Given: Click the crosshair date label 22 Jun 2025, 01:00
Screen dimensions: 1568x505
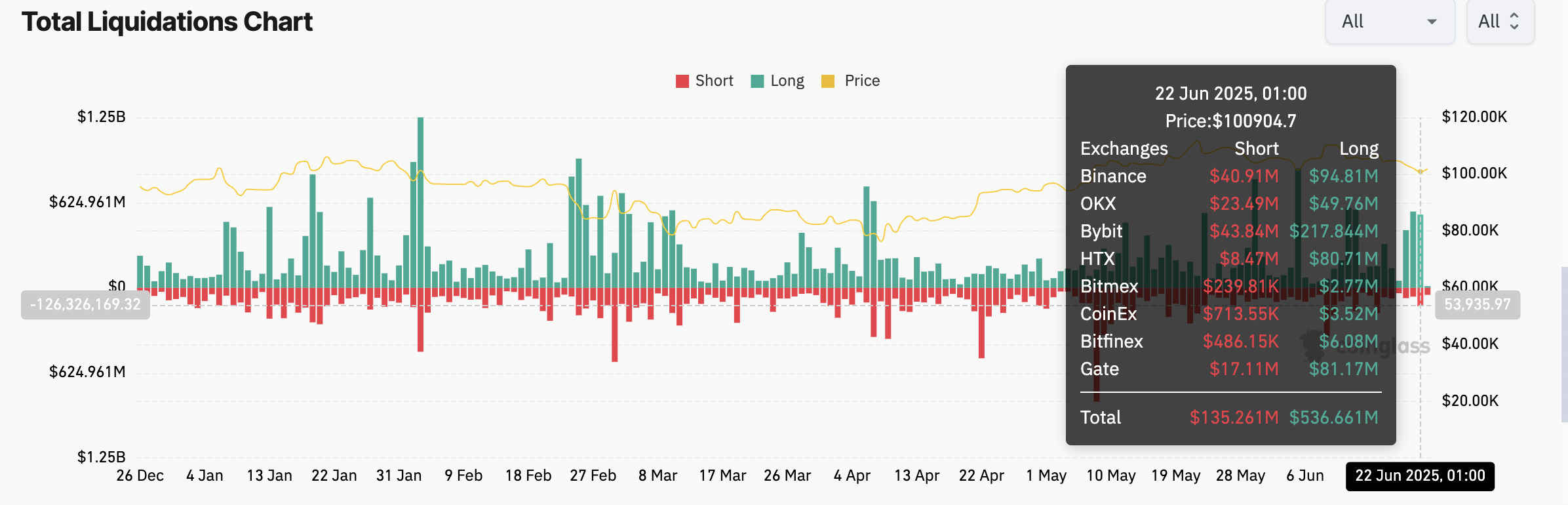Looking at the screenshot, I should point(1420,476).
